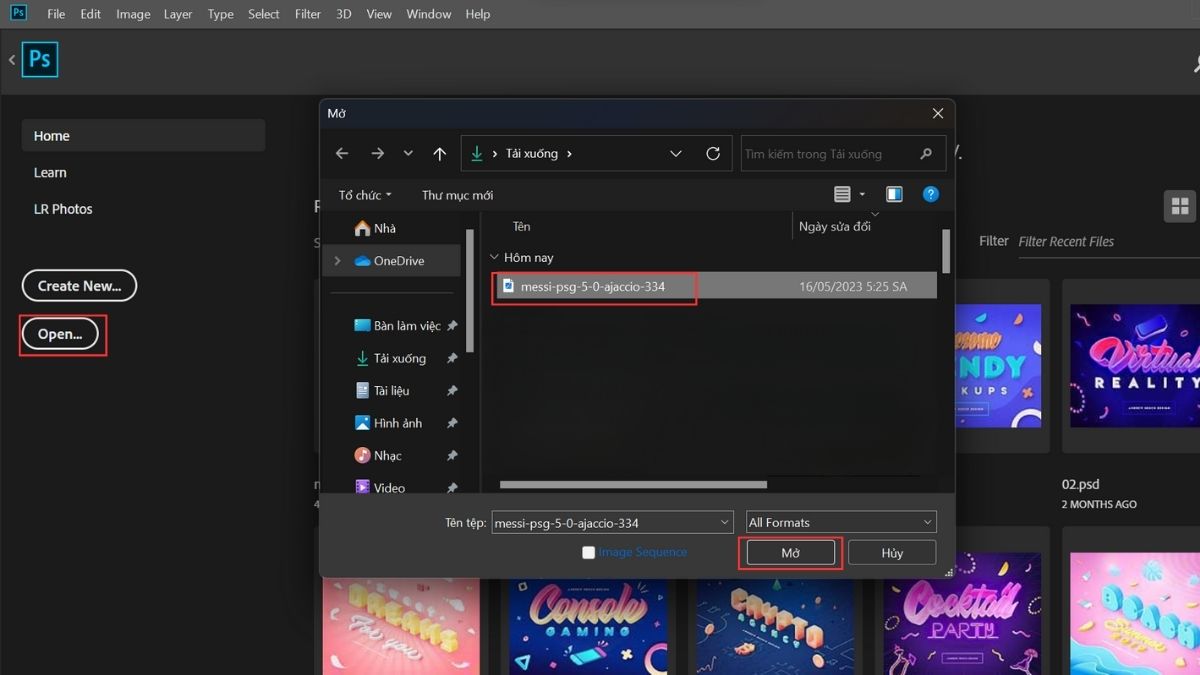Open the All Formats file type dropdown
This screenshot has width=1200, height=675.
927,522
